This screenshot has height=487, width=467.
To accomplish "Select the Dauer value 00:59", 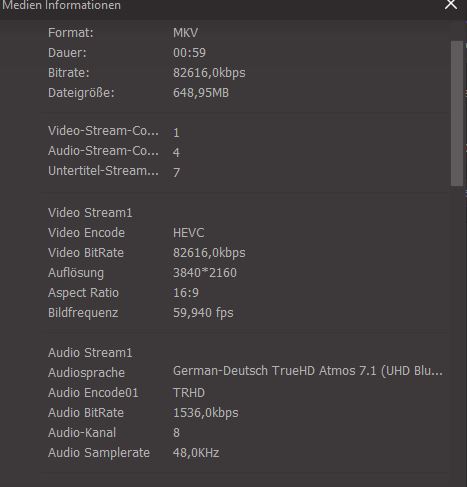I will click(x=189, y=53).
